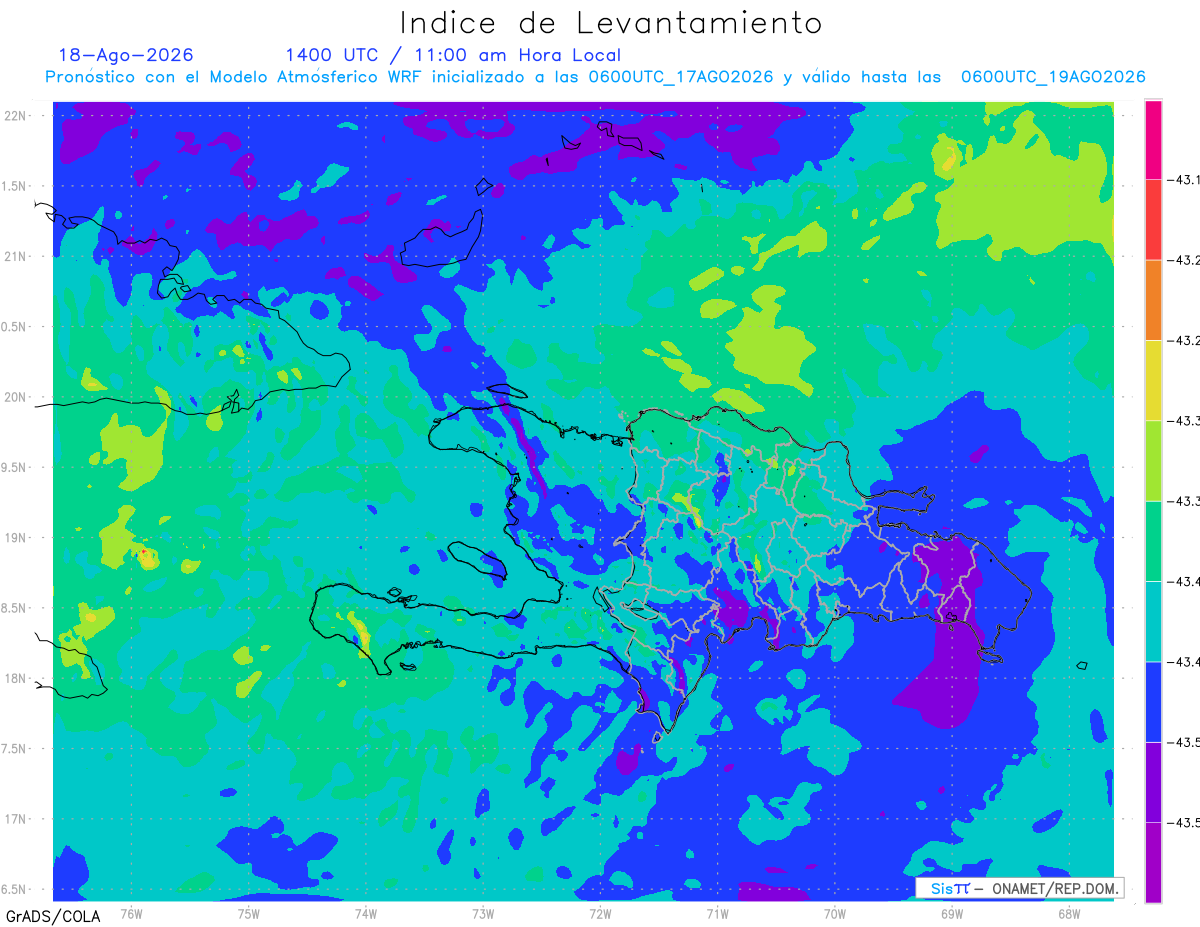Pick the orange swatch in the color bar
This screenshot has height=927, width=1200.
pos(1153,300)
